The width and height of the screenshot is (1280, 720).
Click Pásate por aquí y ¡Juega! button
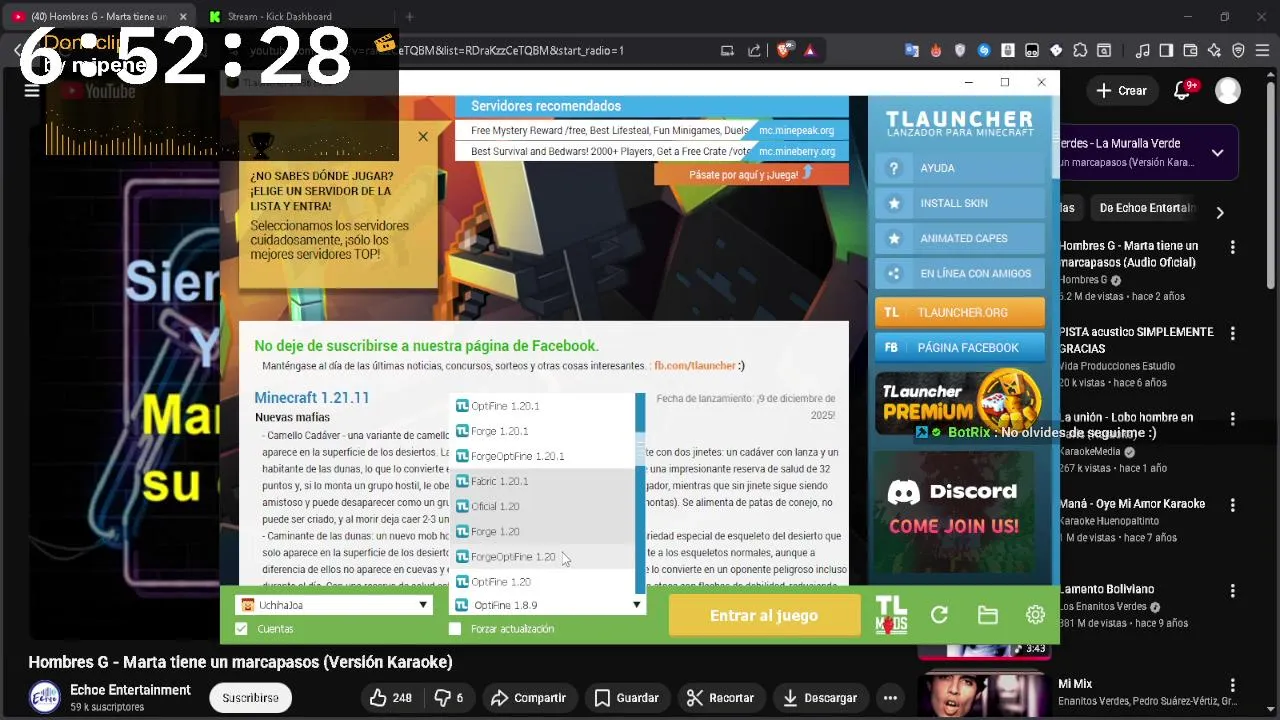pyautogui.click(x=751, y=174)
